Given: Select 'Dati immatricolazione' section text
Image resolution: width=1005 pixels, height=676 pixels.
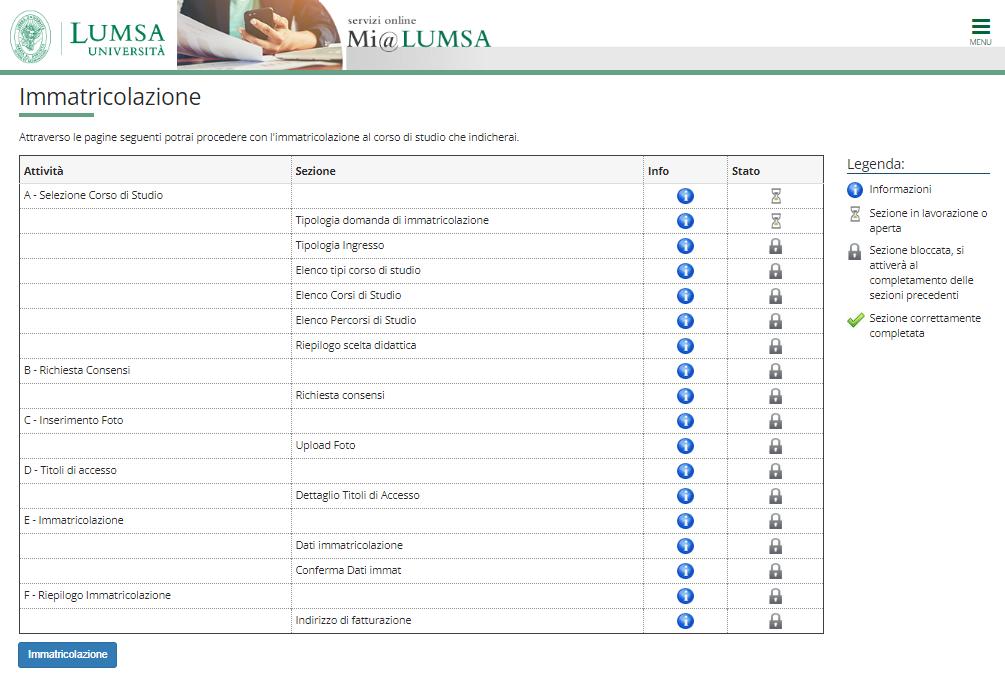Looking at the screenshot, I should (x=349, y=545).
